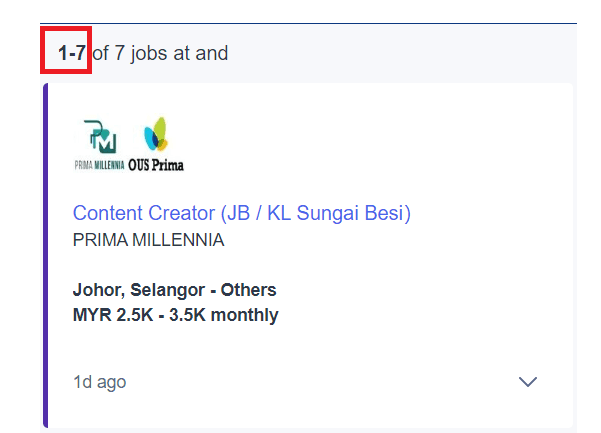Click the 1d ago posting time
This screenshot has height=433, width=601.
click(100, 382)
